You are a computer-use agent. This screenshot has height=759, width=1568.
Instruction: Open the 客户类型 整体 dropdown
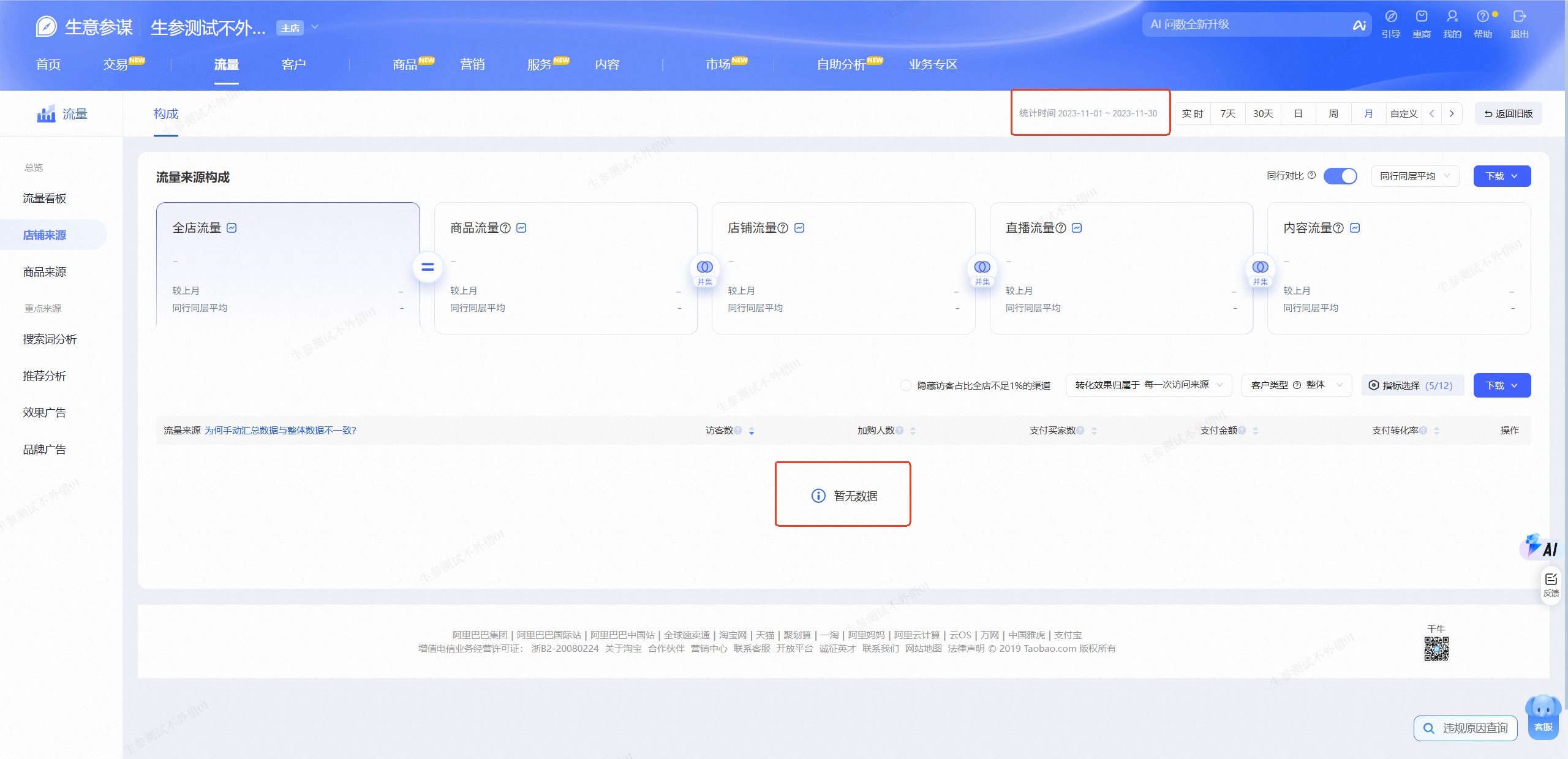pos(1296,385)
